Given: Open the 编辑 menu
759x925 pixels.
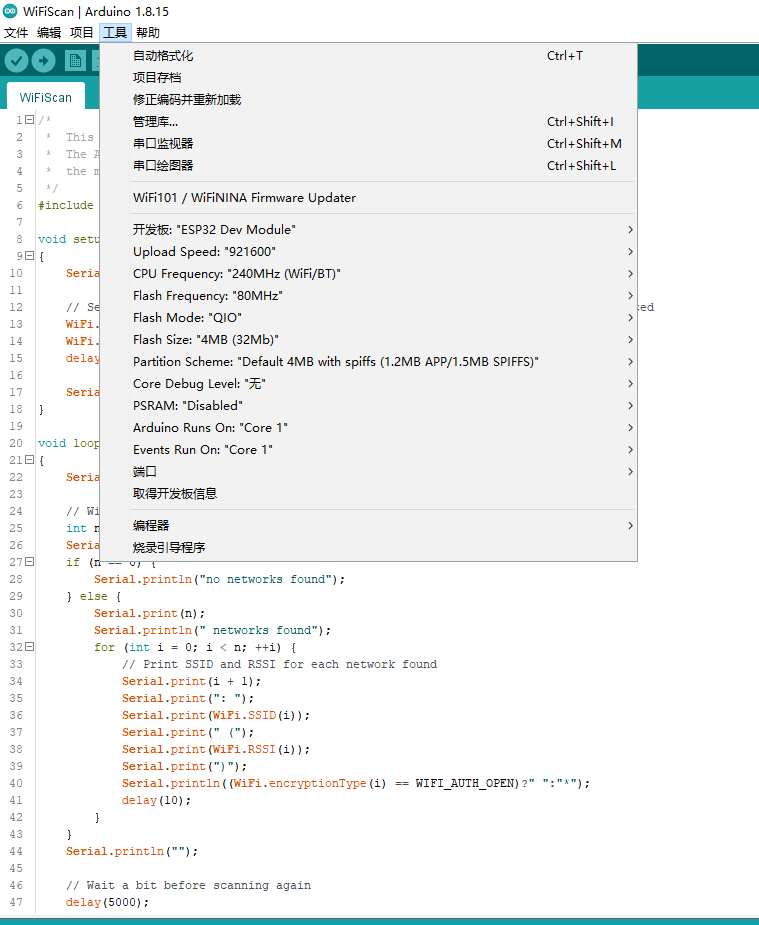Looking at the screenshot, I should pos(48,32).
